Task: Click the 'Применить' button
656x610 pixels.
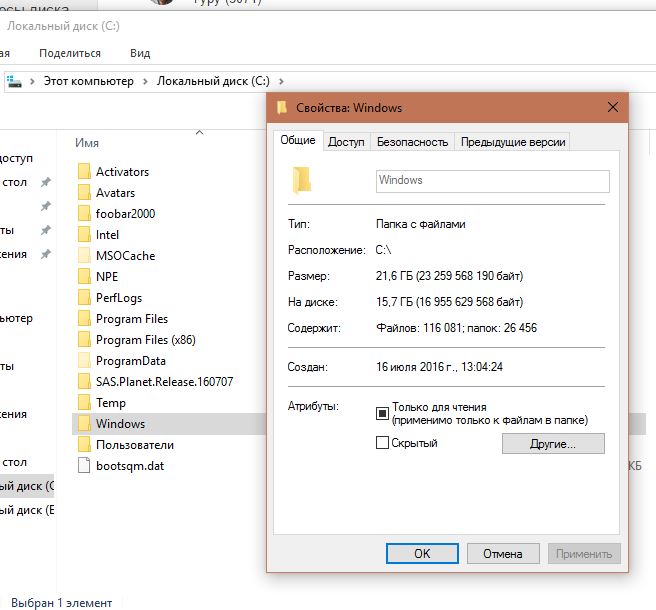Action: 584,554
